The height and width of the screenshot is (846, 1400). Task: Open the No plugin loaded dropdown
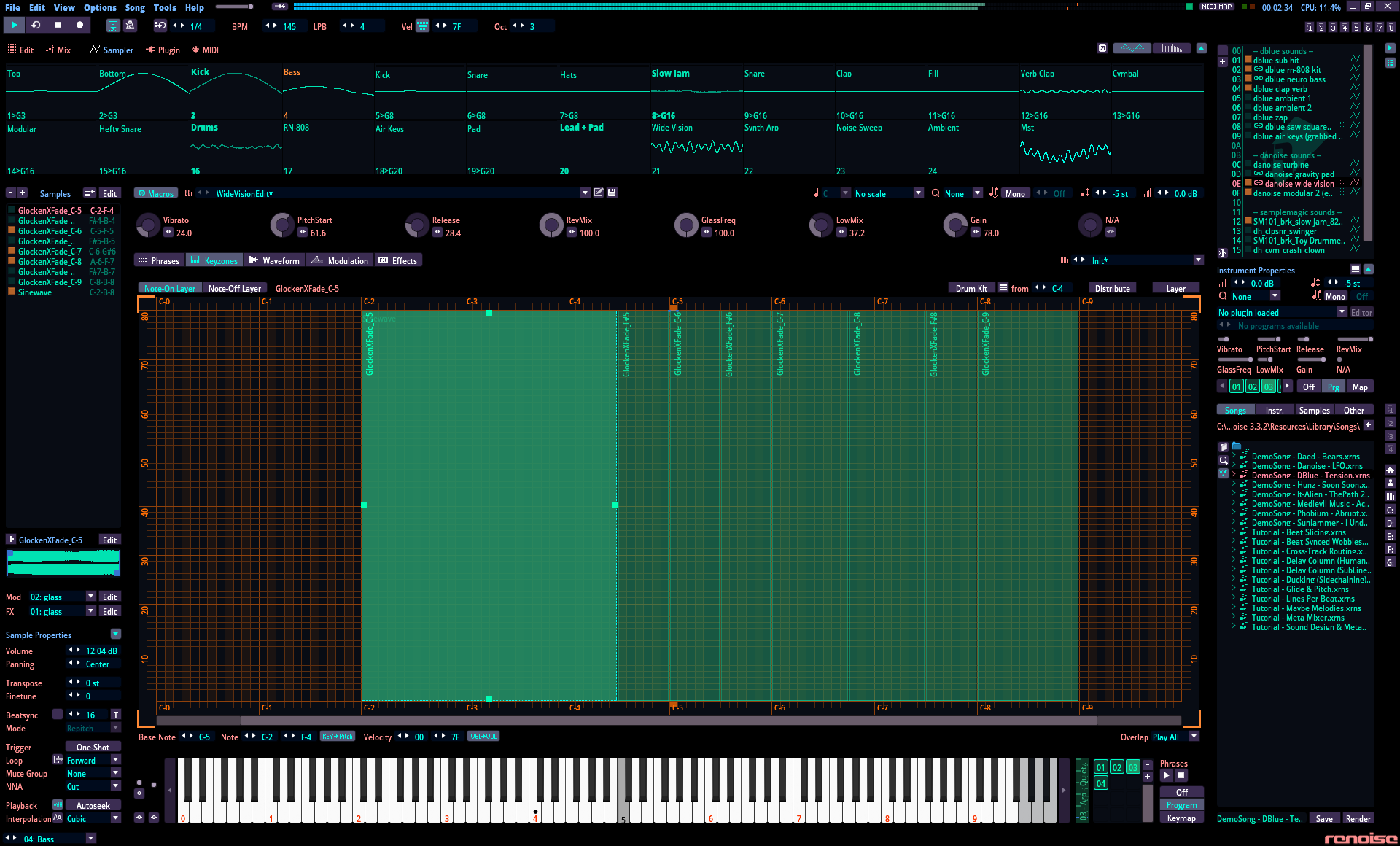tap(1342, 311)
